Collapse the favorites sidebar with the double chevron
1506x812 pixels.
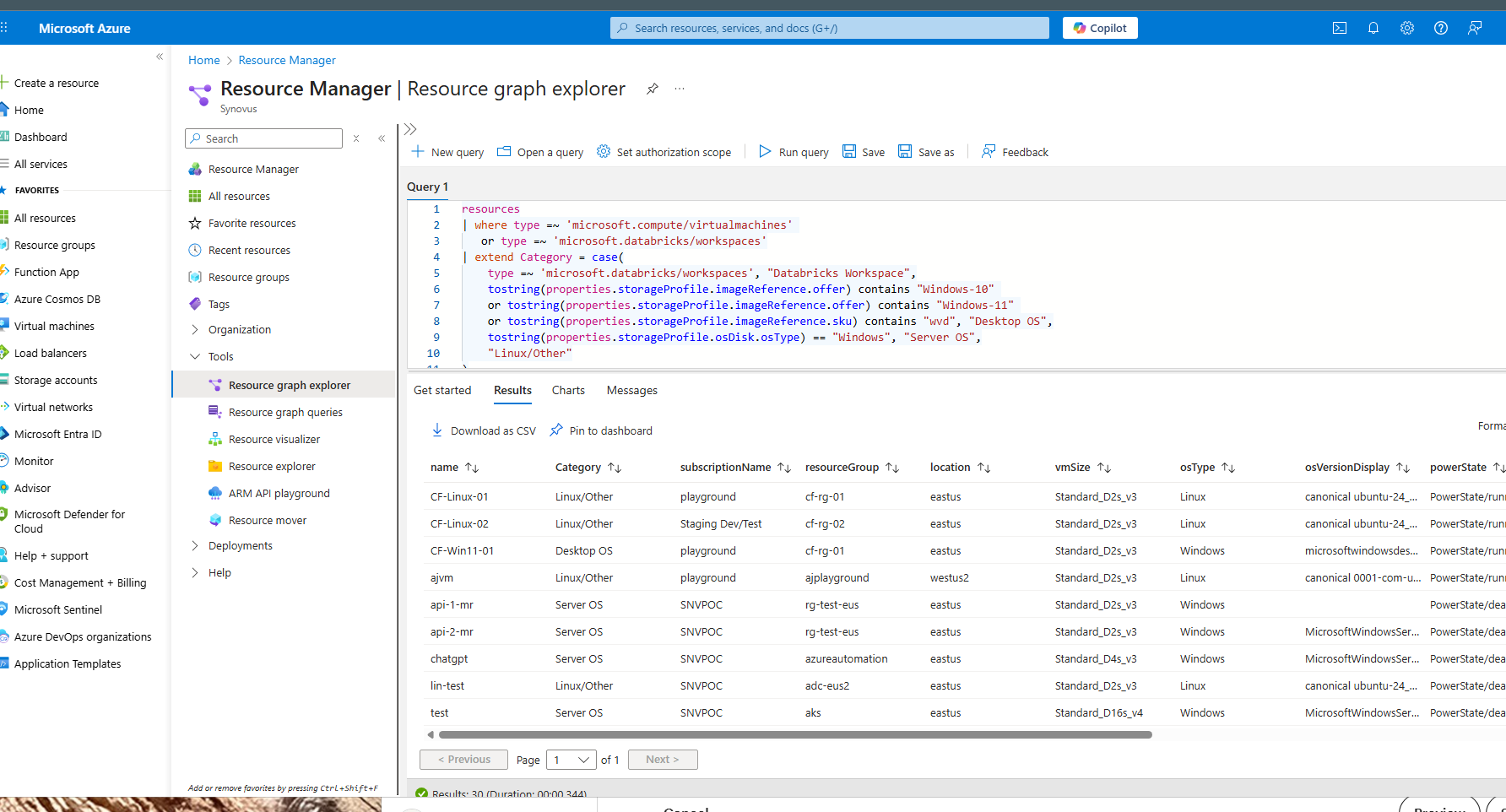(x=160, y=56)
